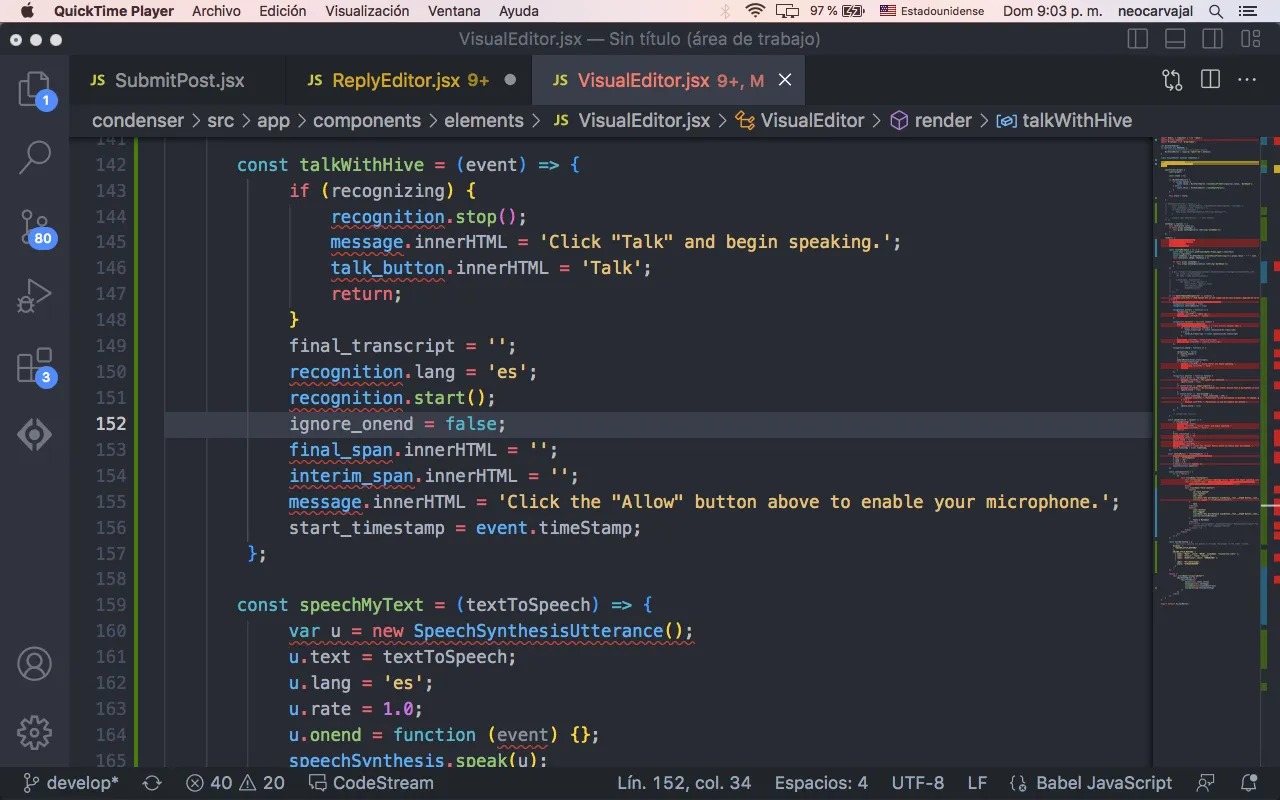
Task: Open the src breadcrumb dropdown
Action: pos(221,120)
